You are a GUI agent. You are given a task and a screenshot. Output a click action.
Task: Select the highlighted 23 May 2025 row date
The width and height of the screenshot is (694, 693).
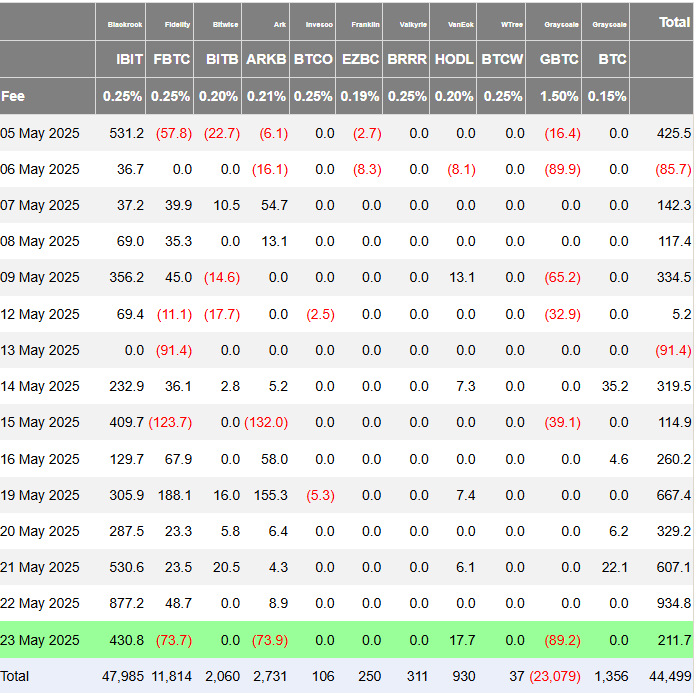pos(41,639)
